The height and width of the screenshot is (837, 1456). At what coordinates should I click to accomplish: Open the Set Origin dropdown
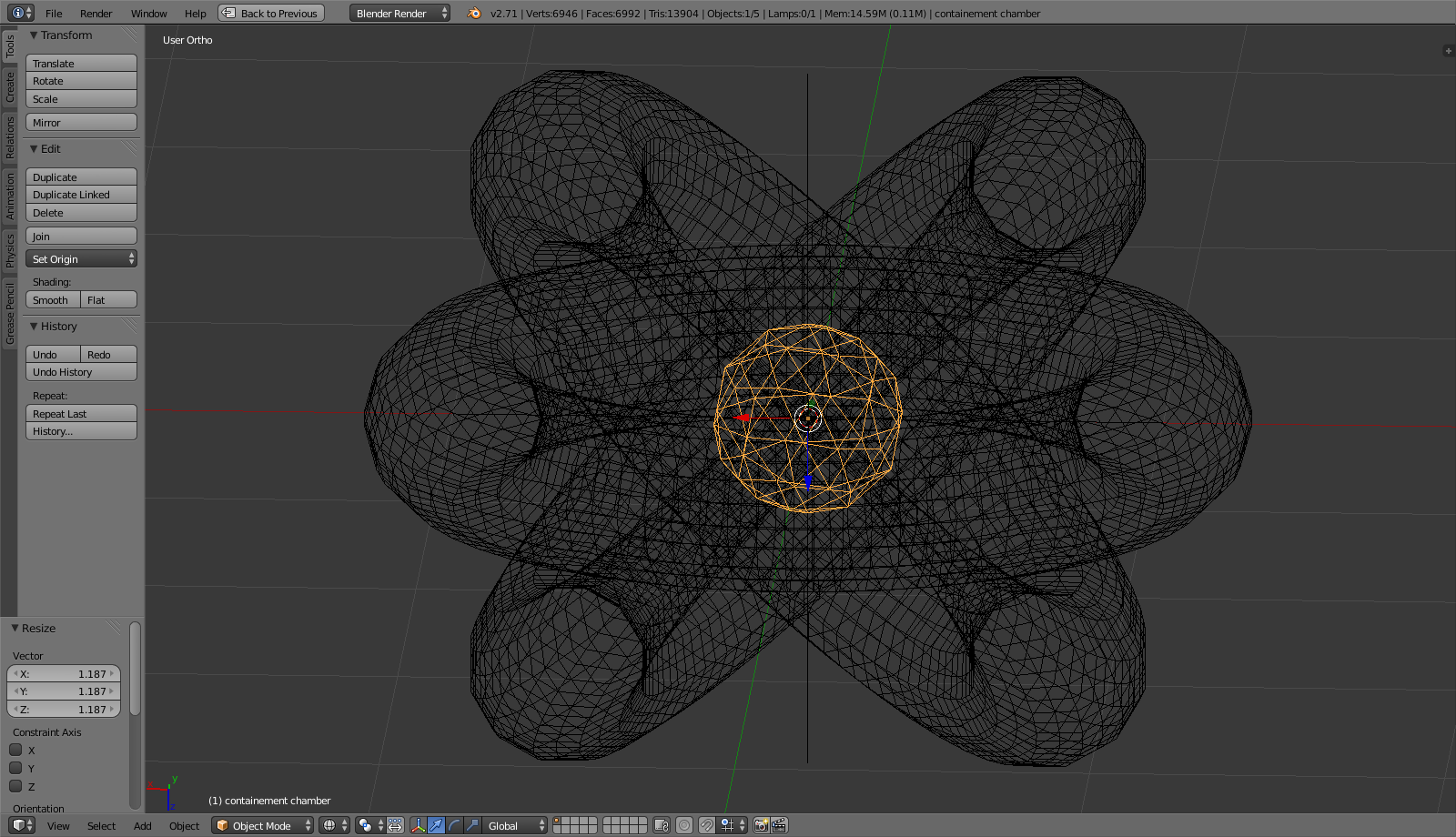point(81,259)
